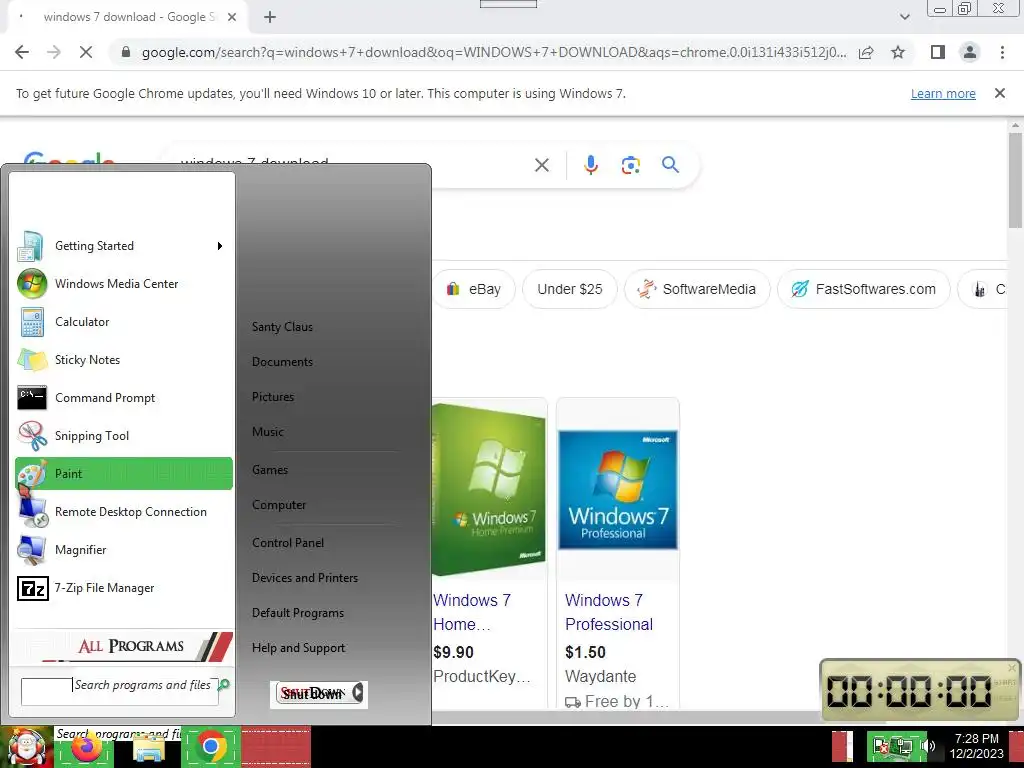Click the Learn more link
Image resolution: width=1024 pixels, height=768 pixels.
tap(943, 93)
